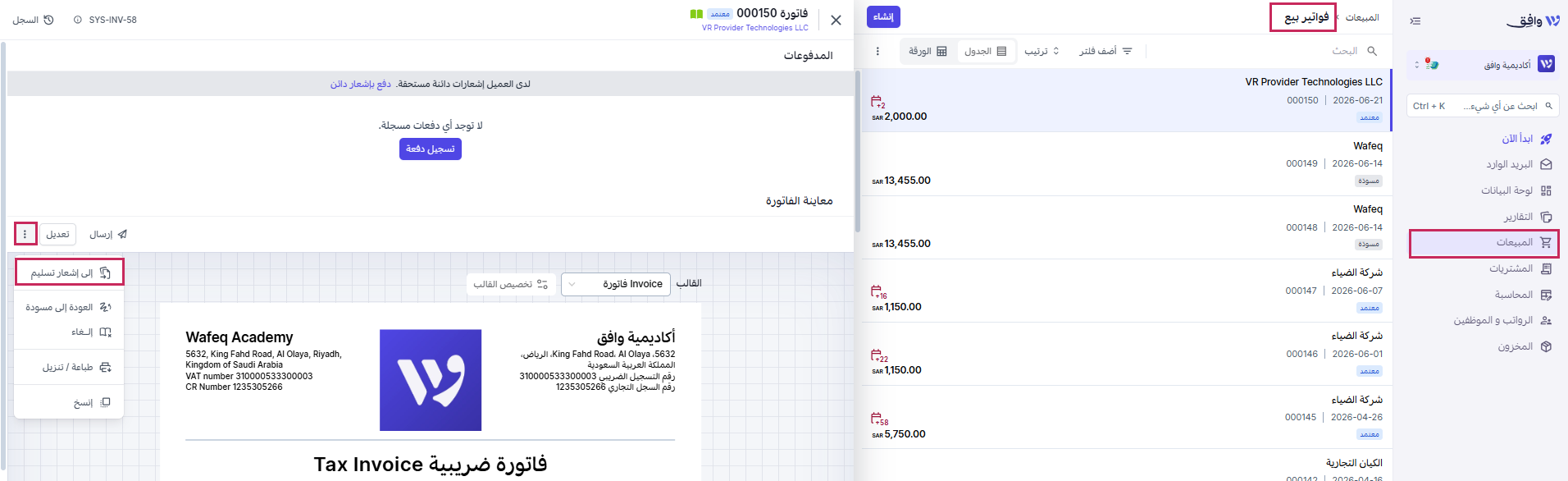Open الرواتب و الموظفين payroll
Screen dimensions: 1568x481
coord(1502,320)
